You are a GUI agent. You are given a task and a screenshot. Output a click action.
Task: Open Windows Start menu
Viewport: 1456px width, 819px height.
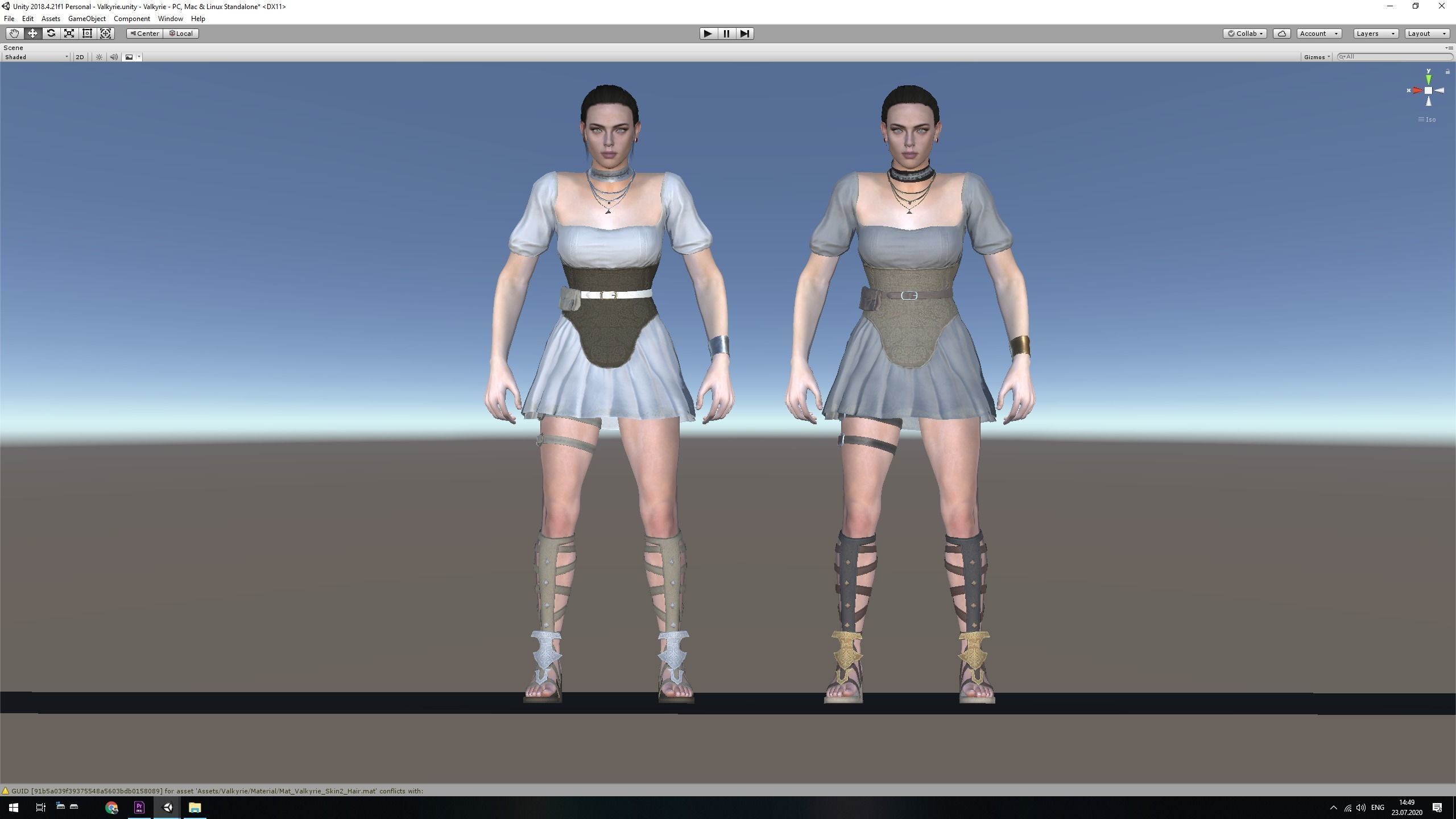click(14, 808)
